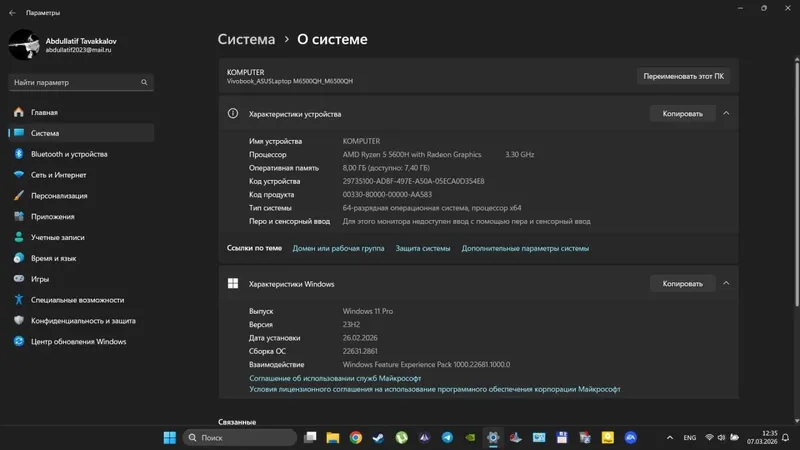This screenshot has width=800, height=450.
Task: Open File Explorer from the taskbar
Action: point(333,437)
